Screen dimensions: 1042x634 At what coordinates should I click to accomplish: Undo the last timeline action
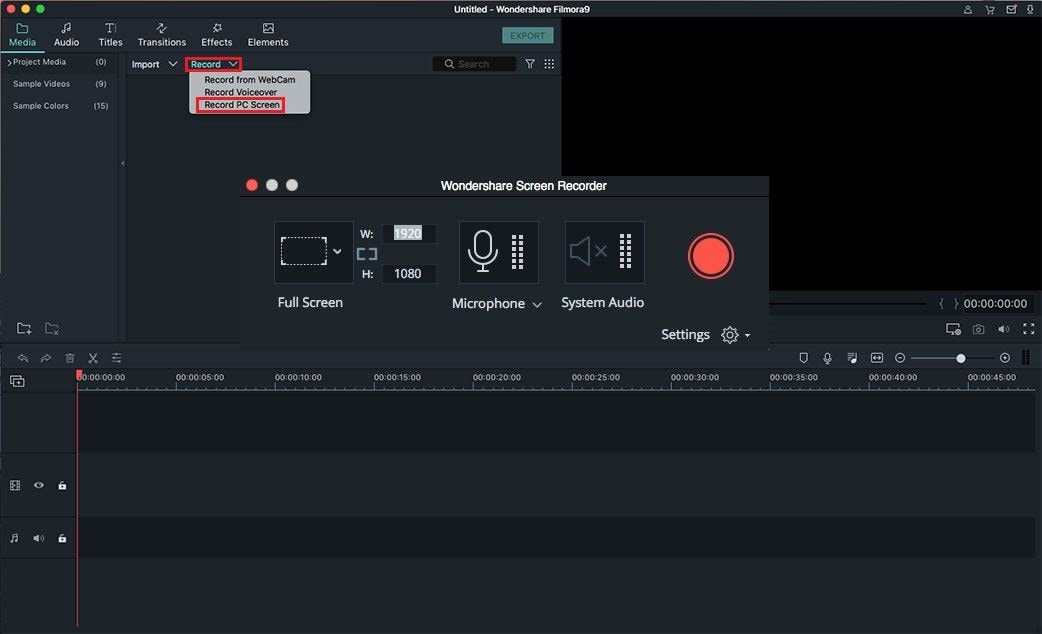click(x=23, y=358)
